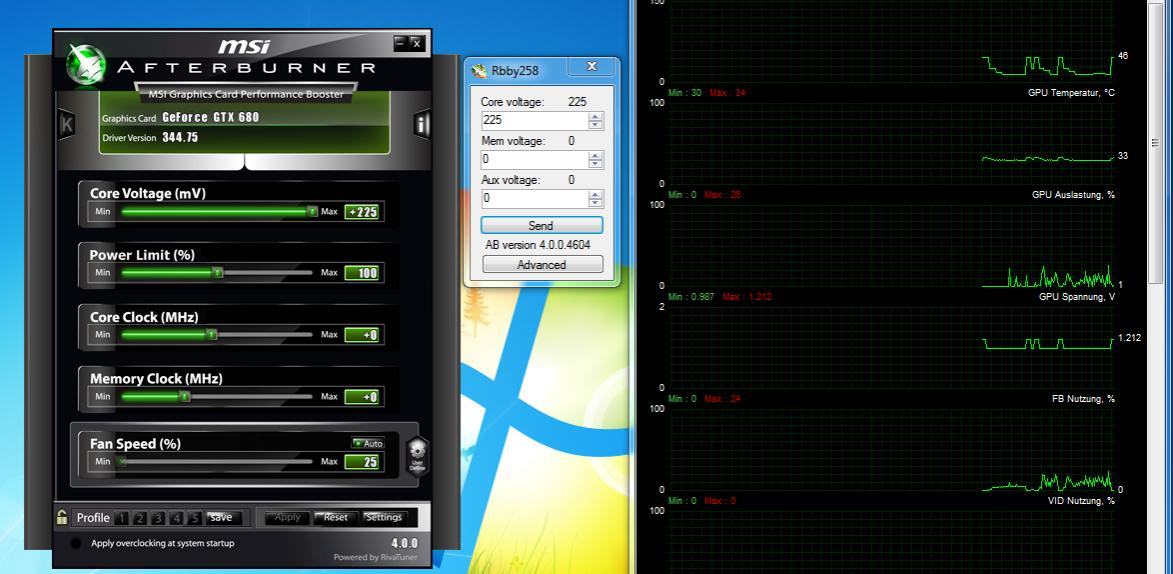The height and width of the screenshot is (574, 1173).
Task: Click the Core Voltage +225 value box
Action: pyautogui.click(x=362, y=212)
